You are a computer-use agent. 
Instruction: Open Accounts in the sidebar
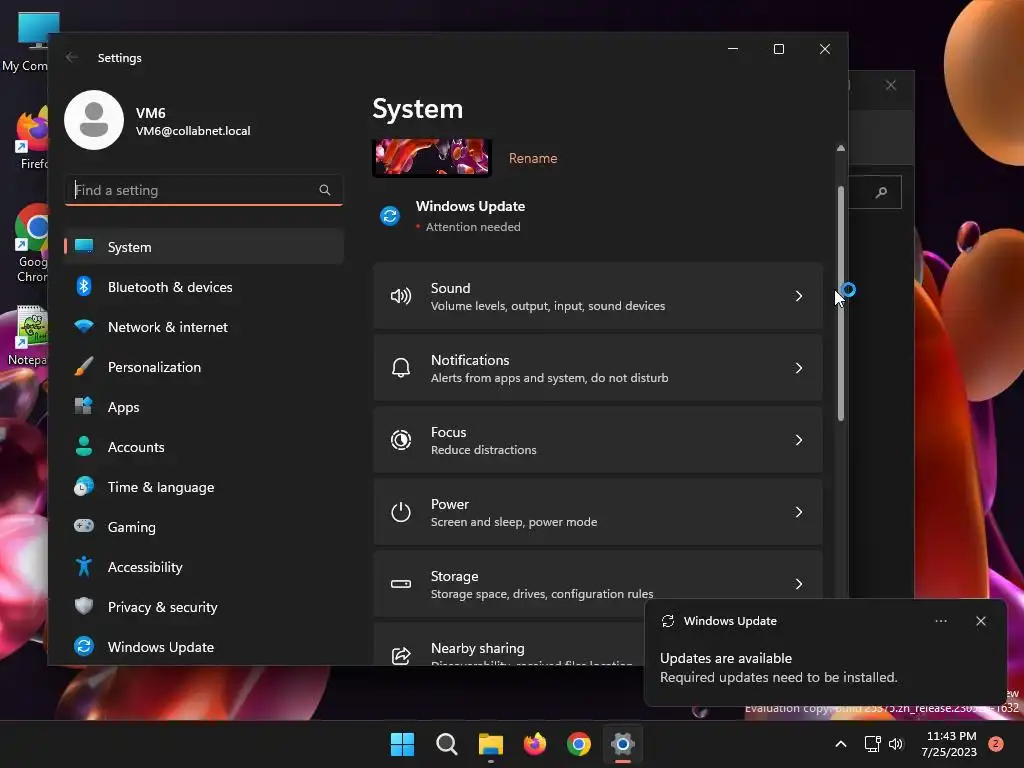pyautogui.click(x=204, y=447)
